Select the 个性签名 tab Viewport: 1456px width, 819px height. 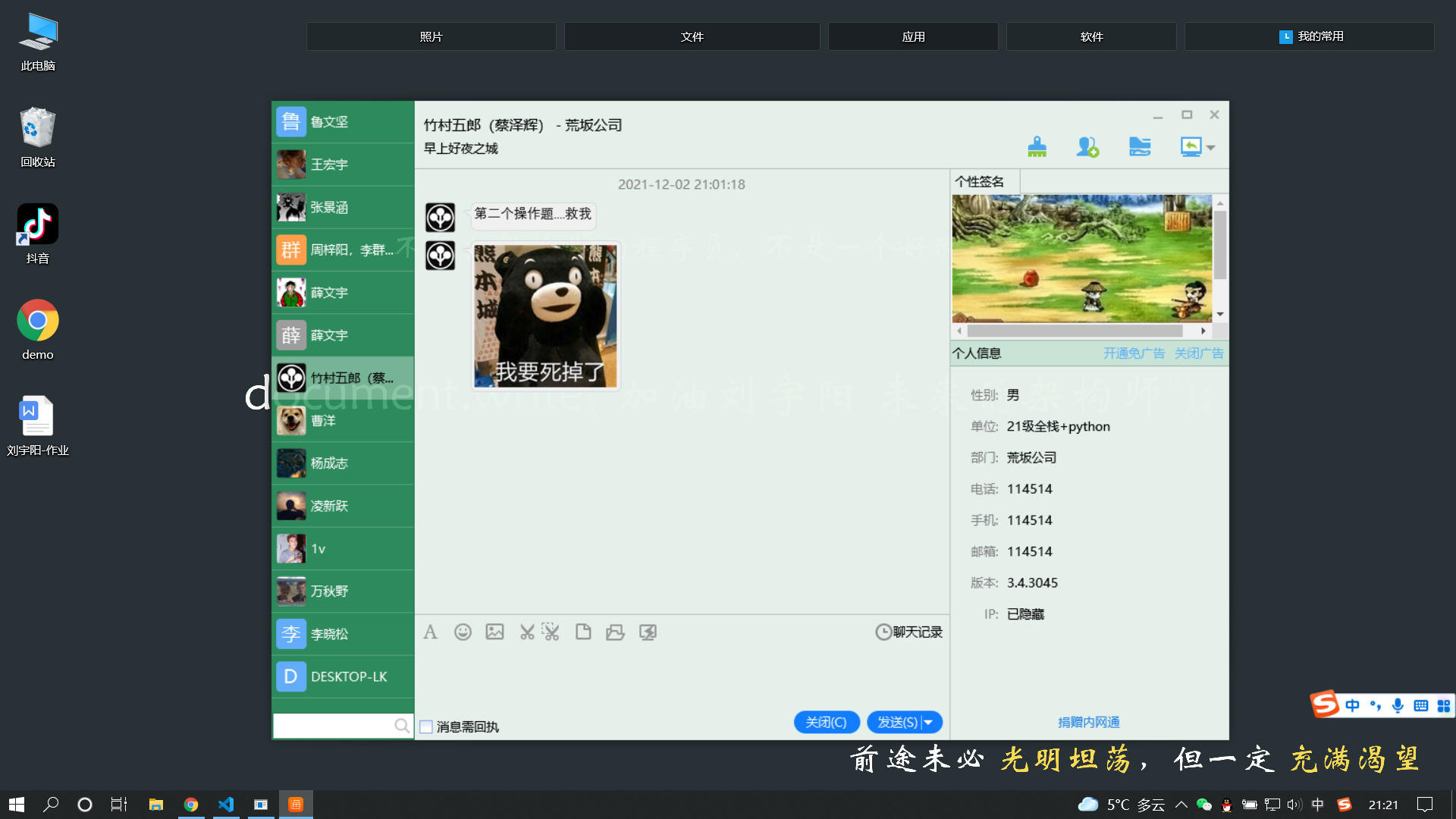point(985,181)
